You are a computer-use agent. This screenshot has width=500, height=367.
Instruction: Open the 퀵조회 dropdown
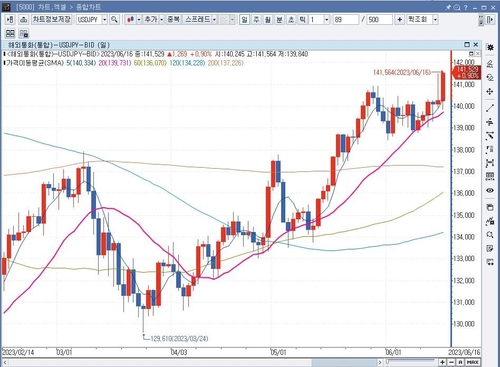coord(435,20)
